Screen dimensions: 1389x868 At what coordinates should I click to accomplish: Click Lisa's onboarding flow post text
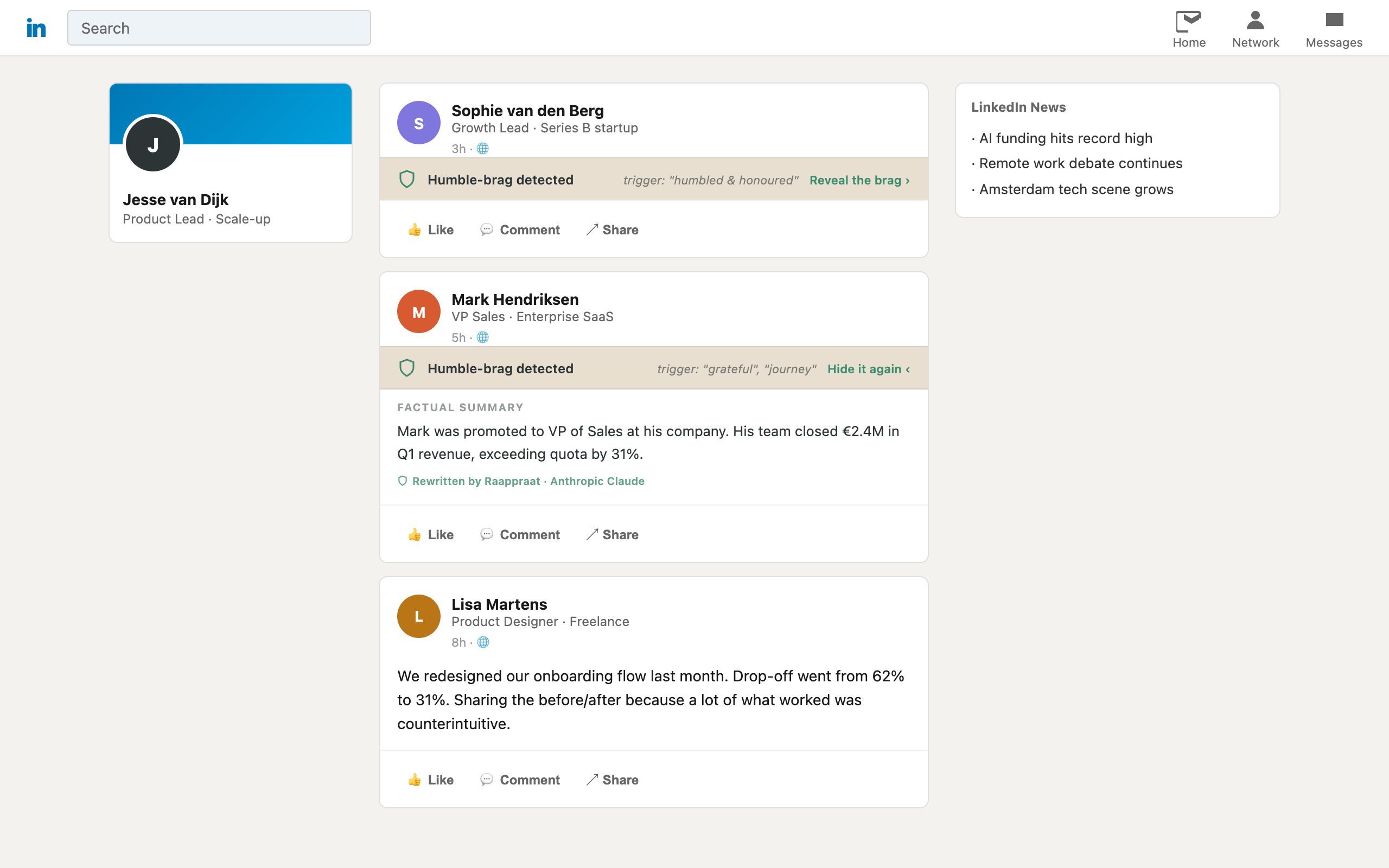coord(651,700)
